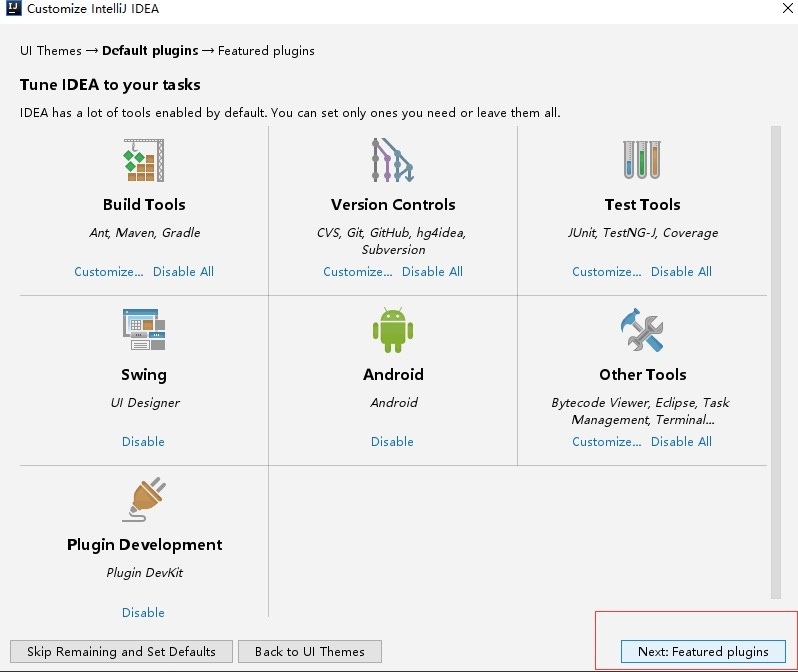Viewport: 798px width, 672px height.
Task: Click the Version Controls branch icon
Action: [x=393, y=160]
